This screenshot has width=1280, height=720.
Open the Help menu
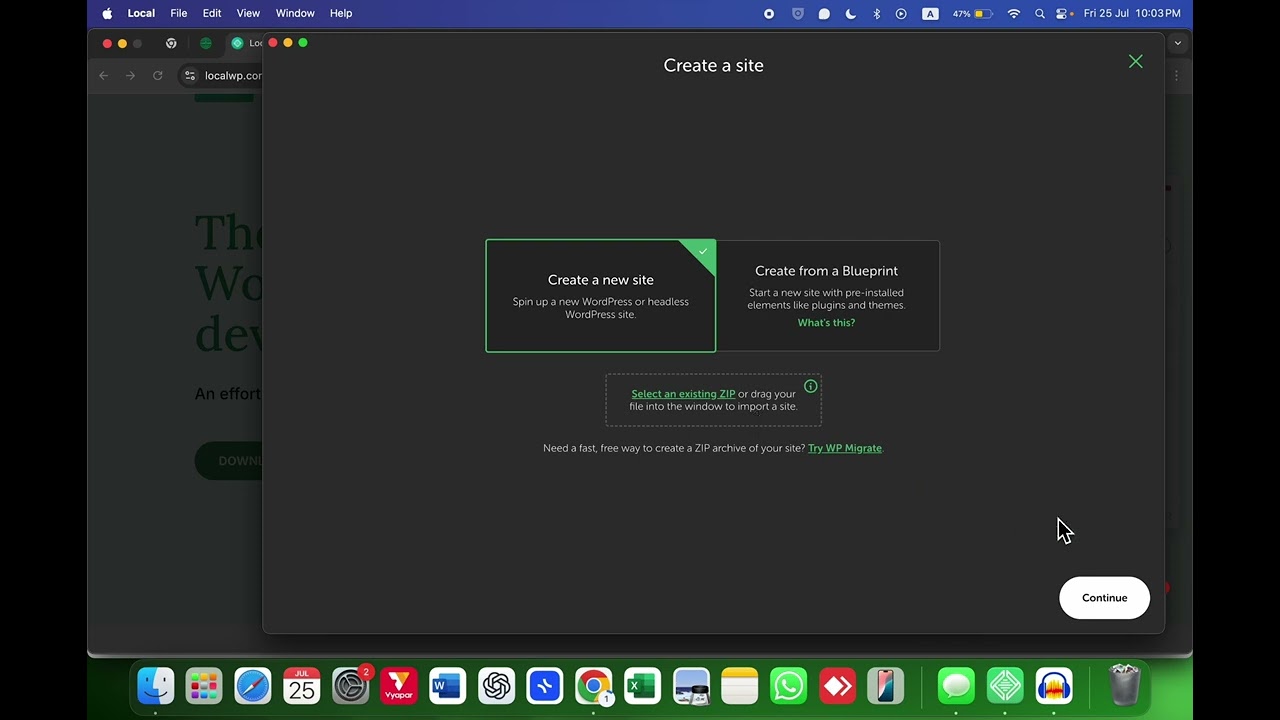[x=341, y=13]
